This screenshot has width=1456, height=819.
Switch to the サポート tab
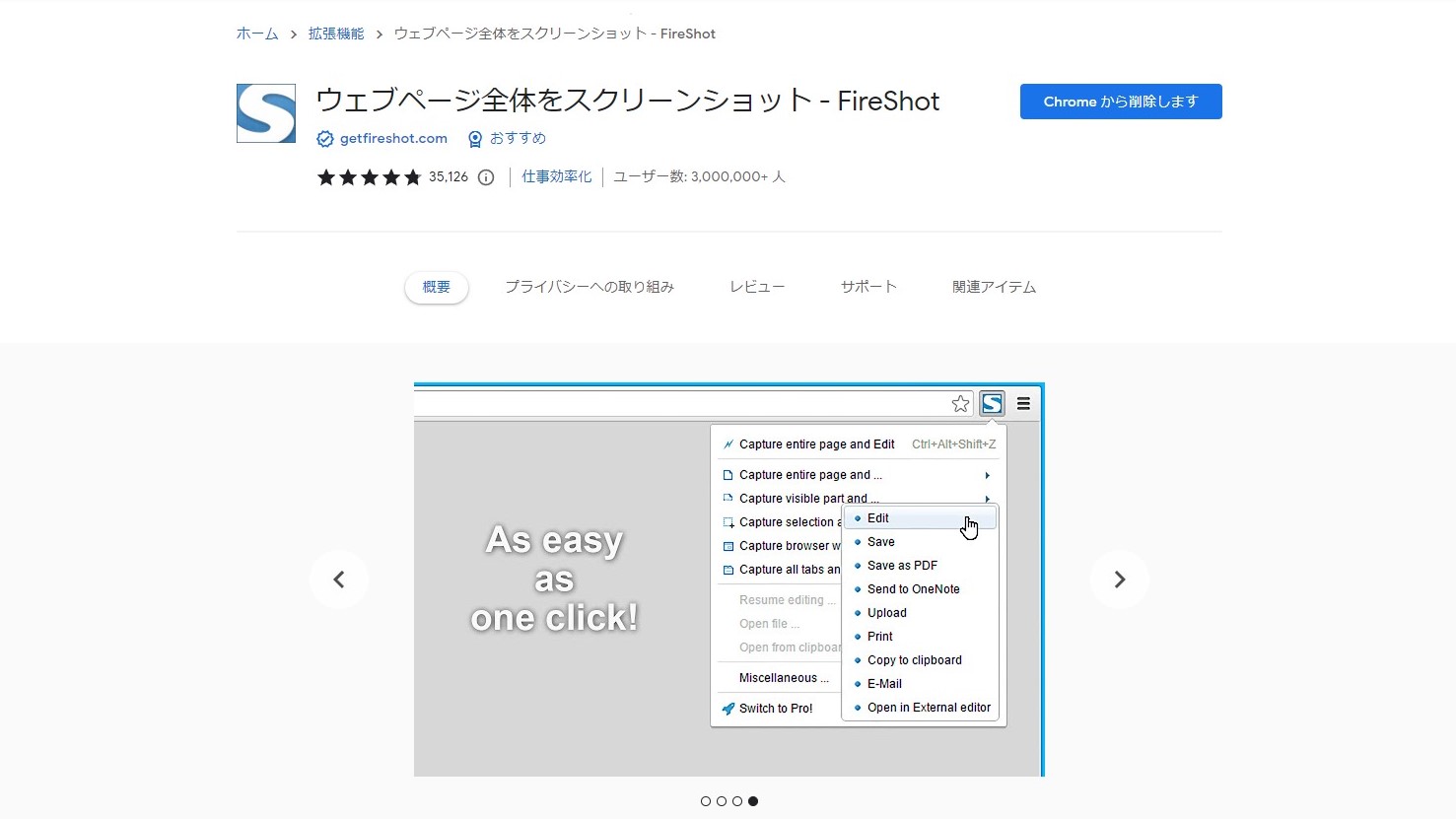click(868, 287)
